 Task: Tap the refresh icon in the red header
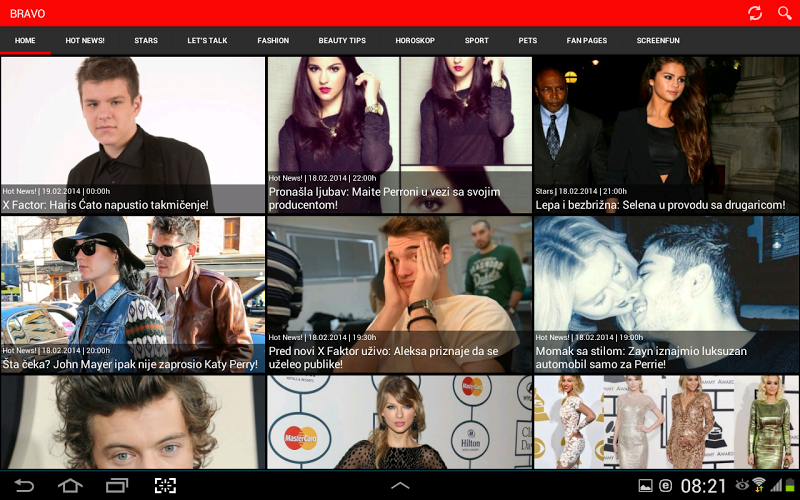coord(755,13)
